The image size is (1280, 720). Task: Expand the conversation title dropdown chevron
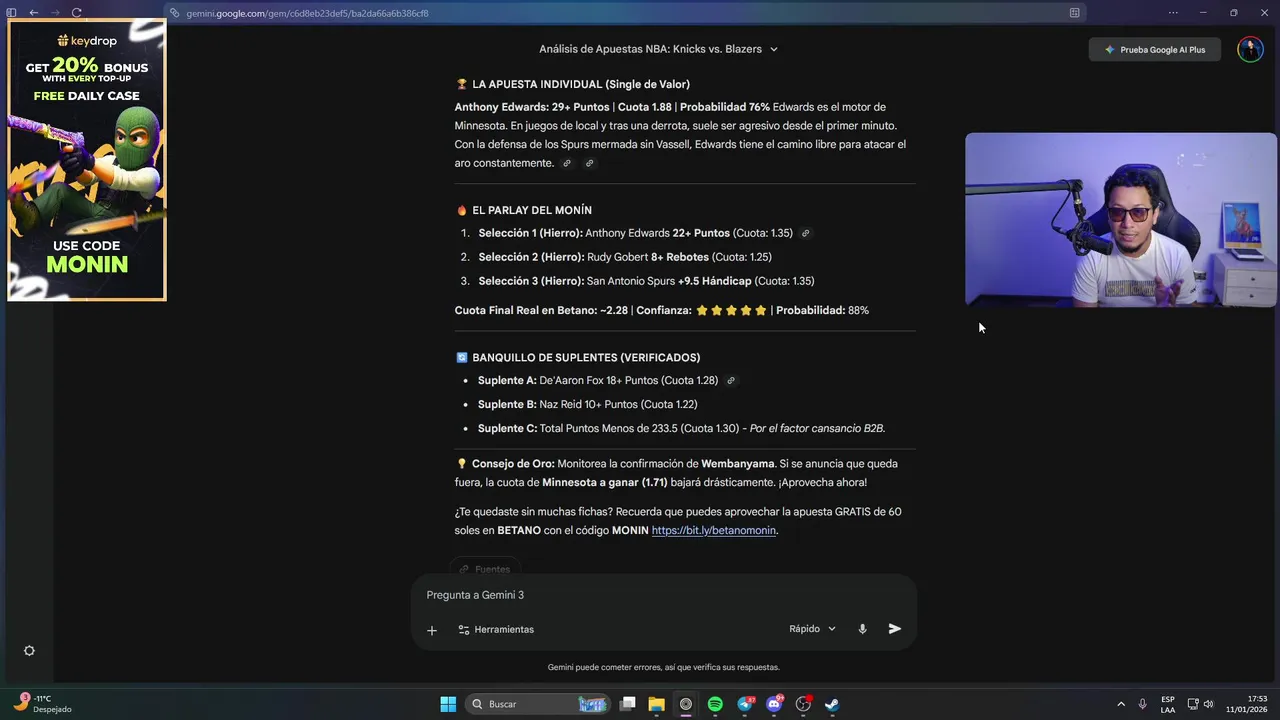[x=774, y=49]
